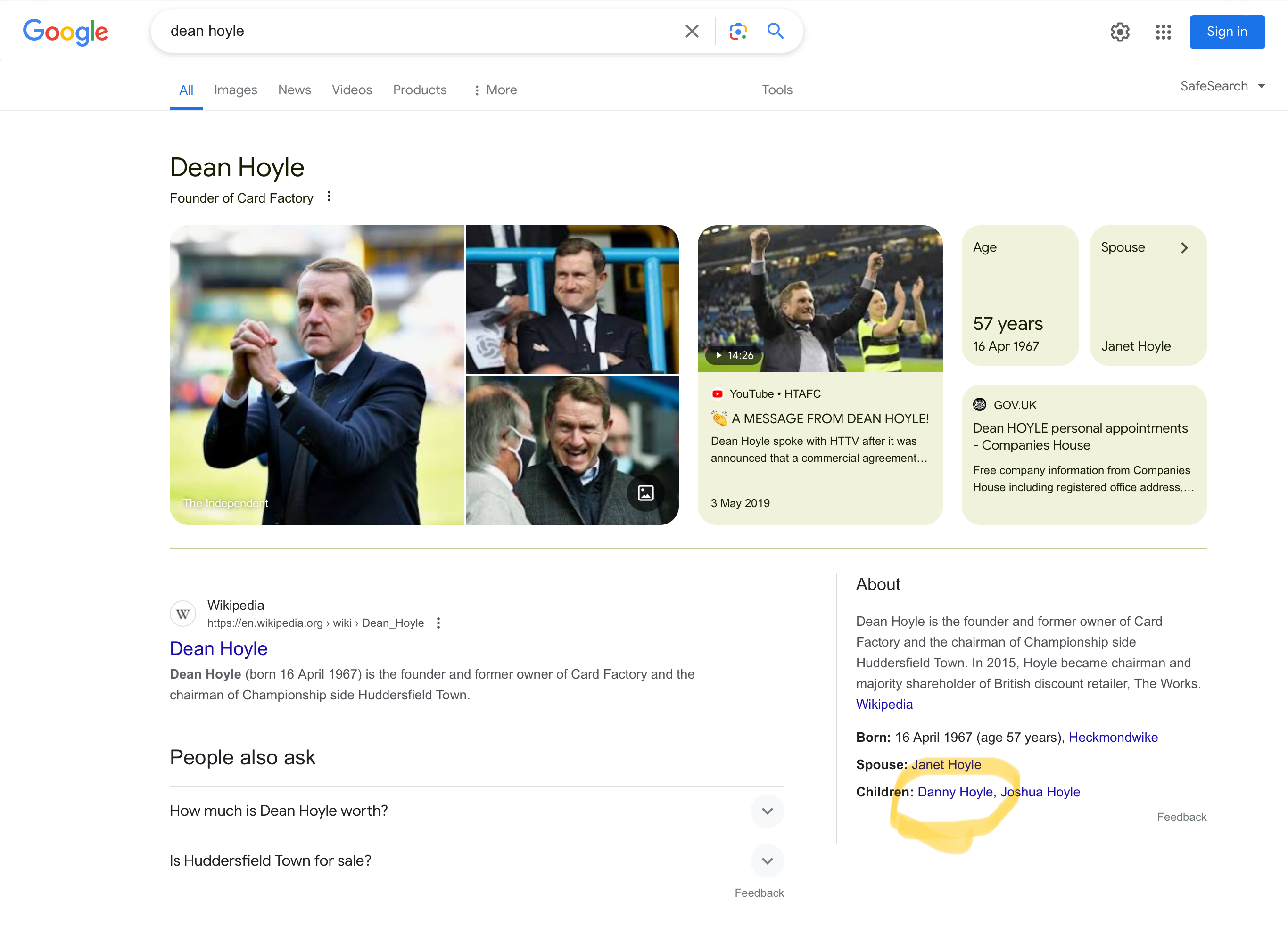The image size is (1288, 926).
Task: Play the 14:26 HTAFC video thumbnail
Action: coord(819,299)
